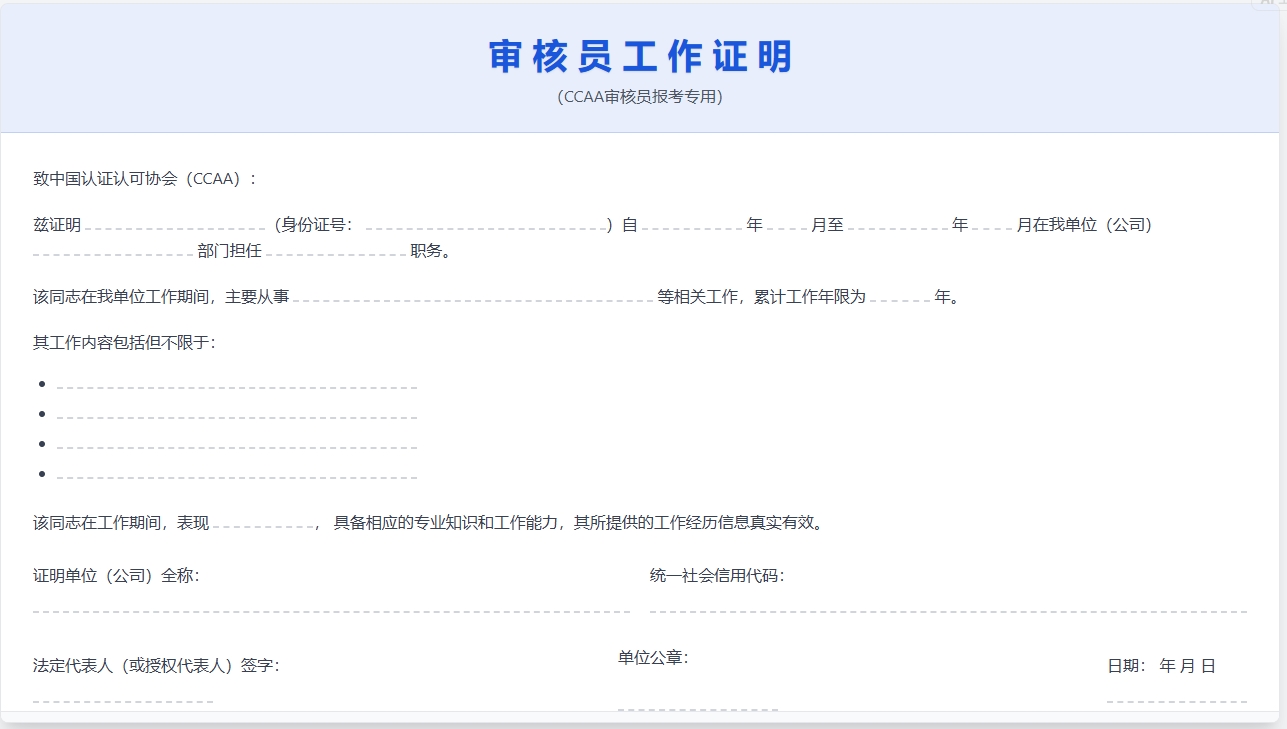Click the second bullet work content line

tap(235, 418)
